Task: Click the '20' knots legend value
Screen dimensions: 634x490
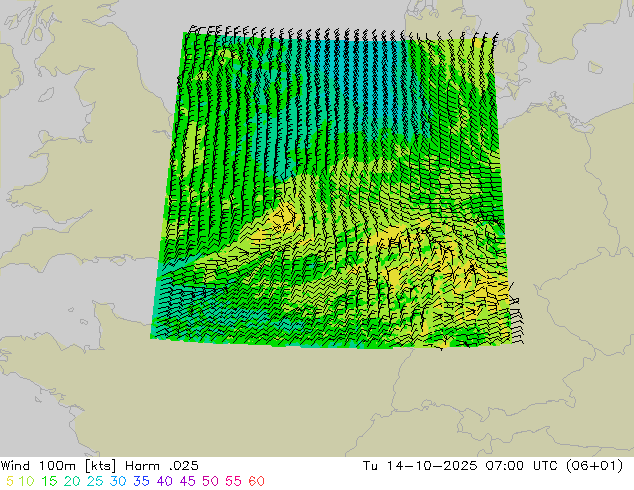Action: 72,481
